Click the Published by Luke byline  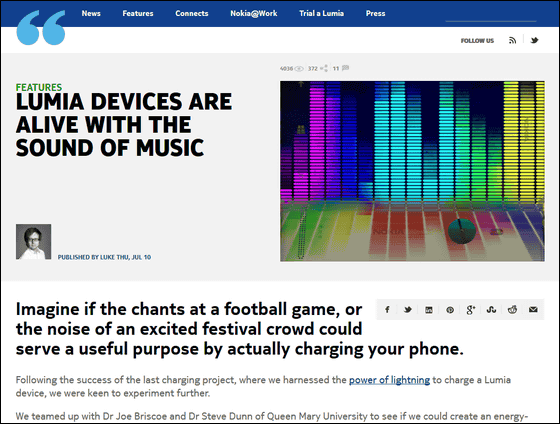click(104, 257)
